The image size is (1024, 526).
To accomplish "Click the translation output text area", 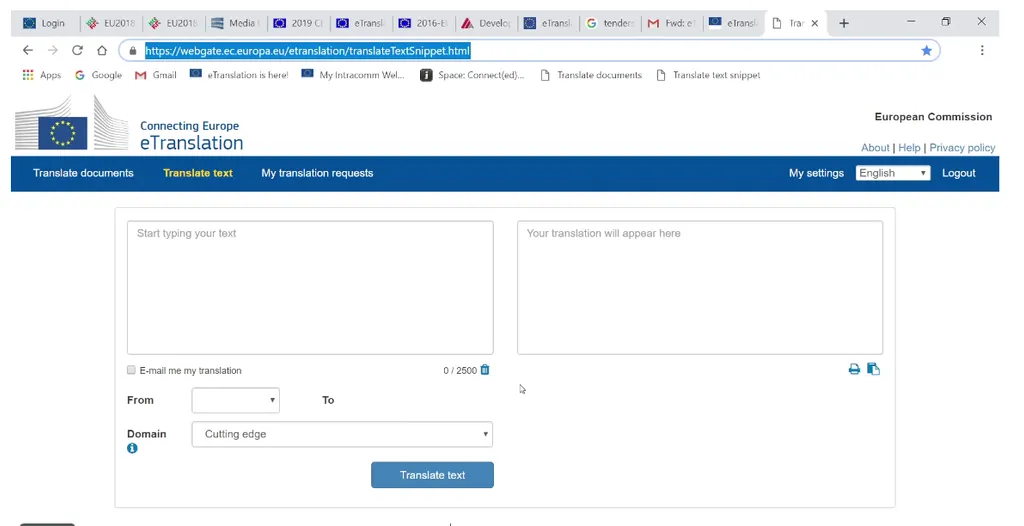I will pyautogui.click(x=700, y=288).
